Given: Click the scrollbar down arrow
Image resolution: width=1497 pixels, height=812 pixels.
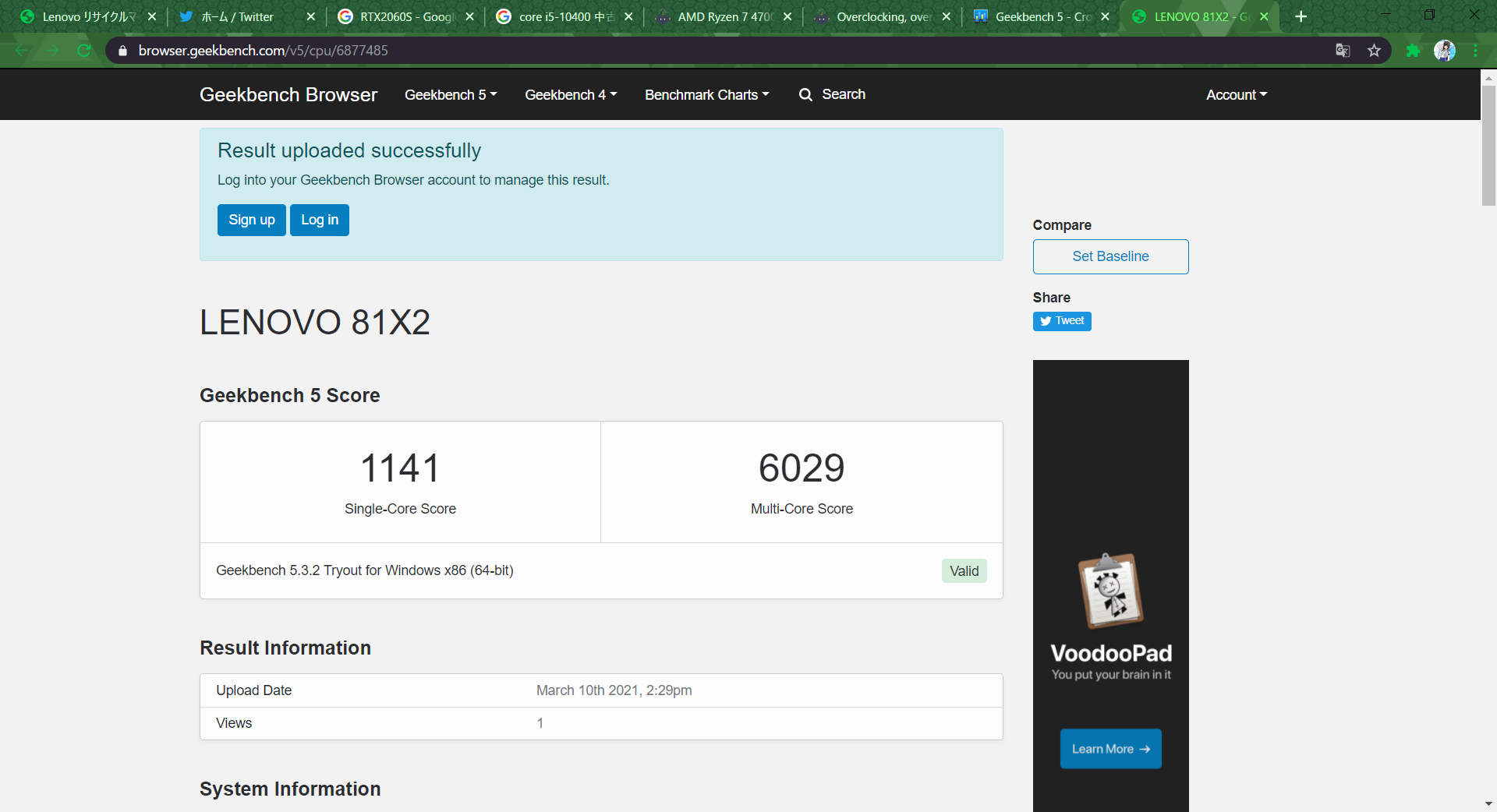Looking at the screenshot, I should click(x=1488, y=803).
